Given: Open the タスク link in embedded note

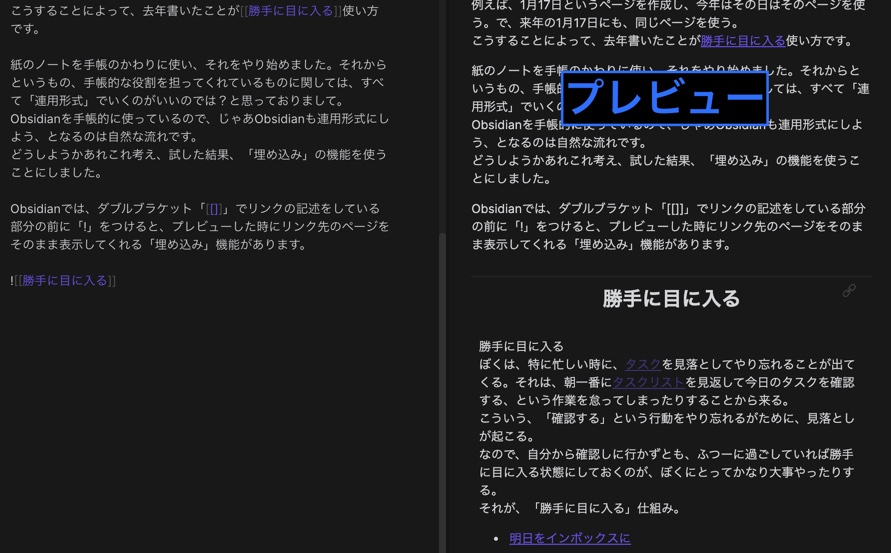Looking at the screenshot, I should click(x=643, y=364).
